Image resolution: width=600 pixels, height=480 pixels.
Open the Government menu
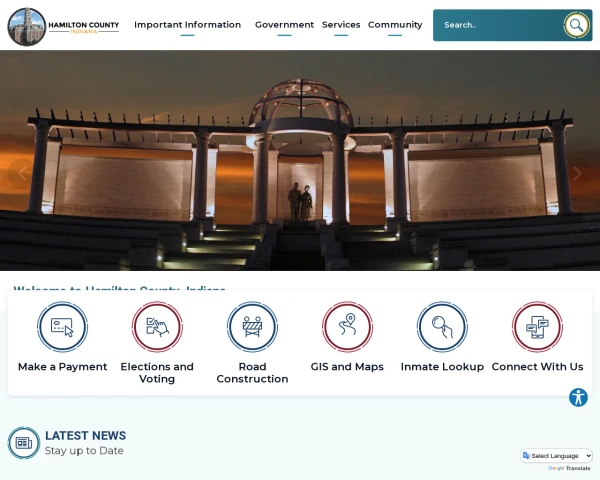pos(284,25)
